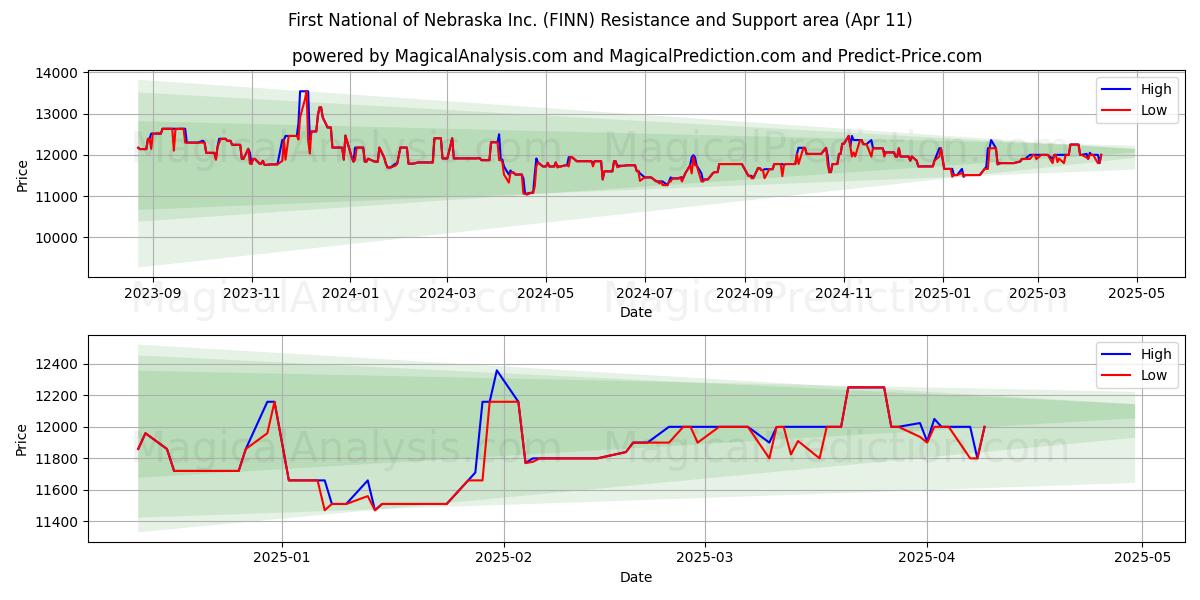Select the 2023-09 date tick label

pos(152,293)
